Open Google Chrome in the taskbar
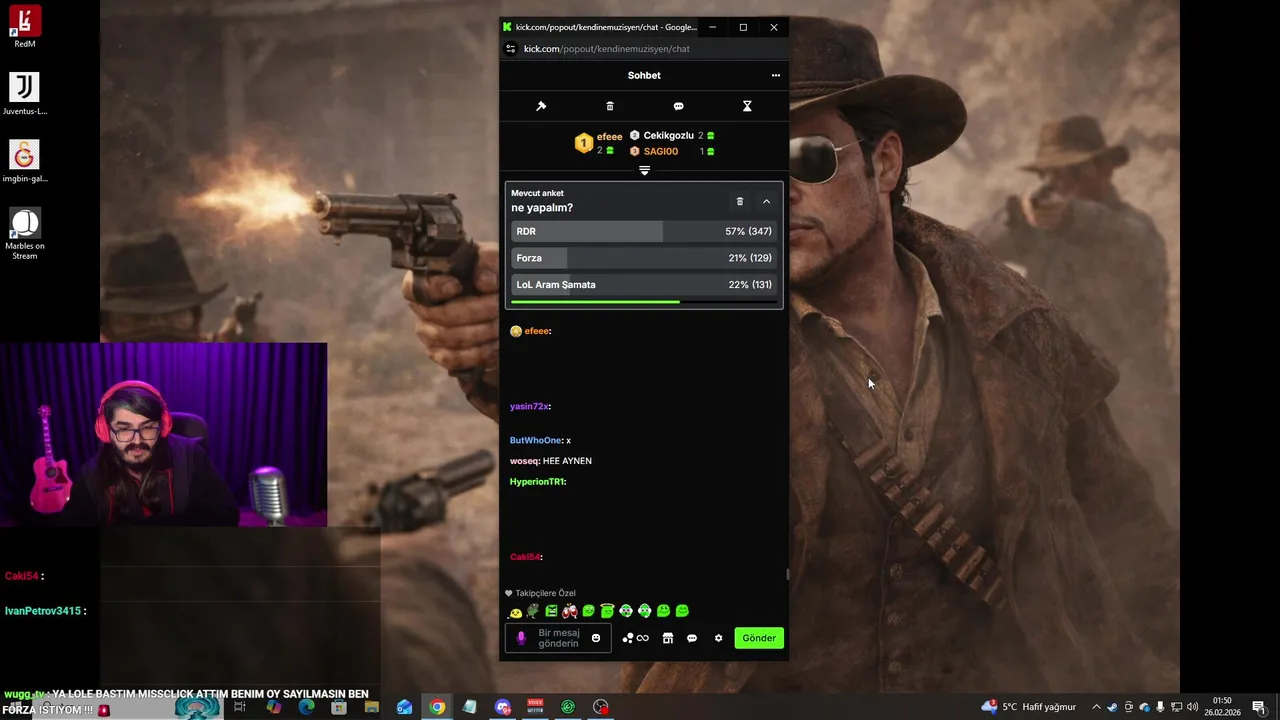The width and height of the screenshot is (1280, 720). pos(437,707)
